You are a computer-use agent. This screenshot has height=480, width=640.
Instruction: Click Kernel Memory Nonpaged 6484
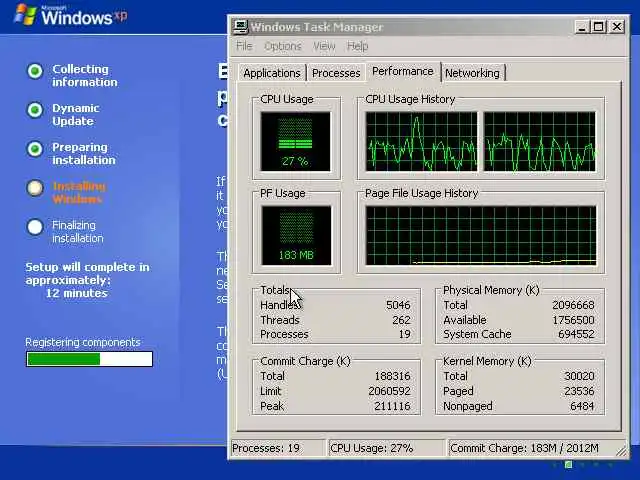[582, 406]
